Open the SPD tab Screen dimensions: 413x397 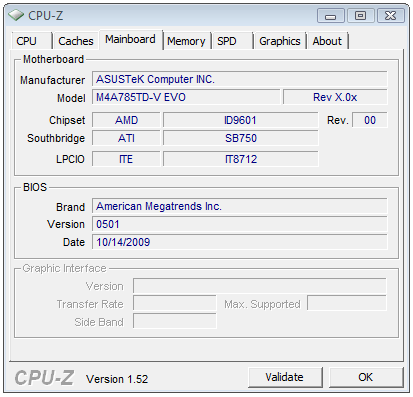pyautogui.click(x=232, y=41)
